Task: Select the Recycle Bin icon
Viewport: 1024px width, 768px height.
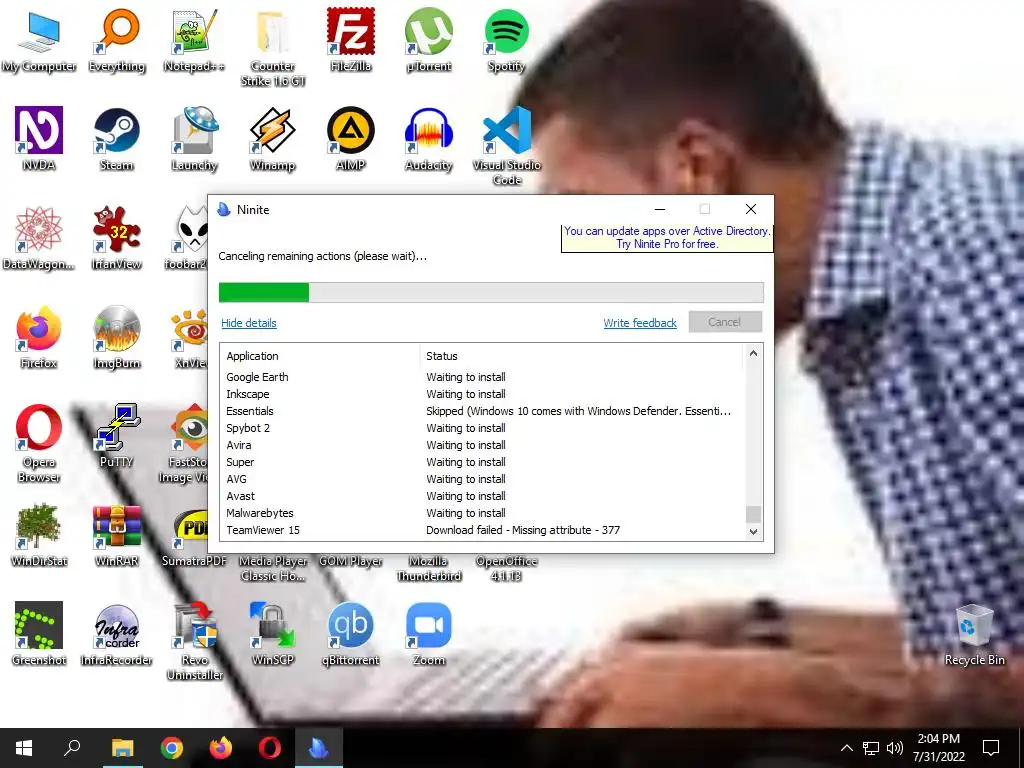Action: 974,633
